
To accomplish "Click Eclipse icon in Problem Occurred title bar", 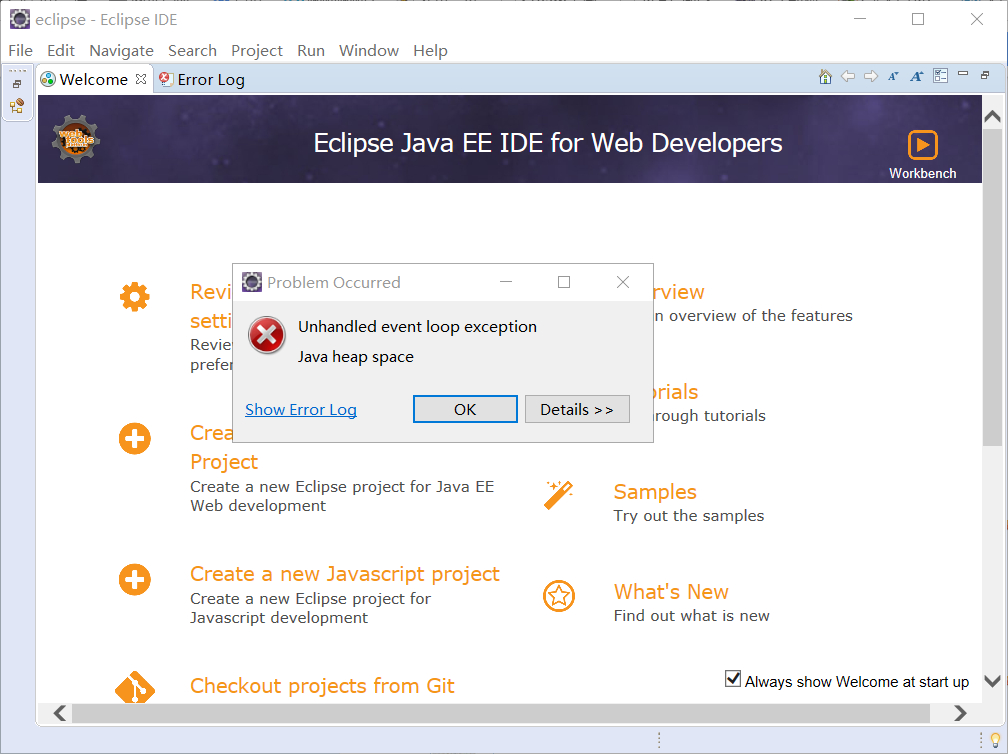I will point(252,282).
